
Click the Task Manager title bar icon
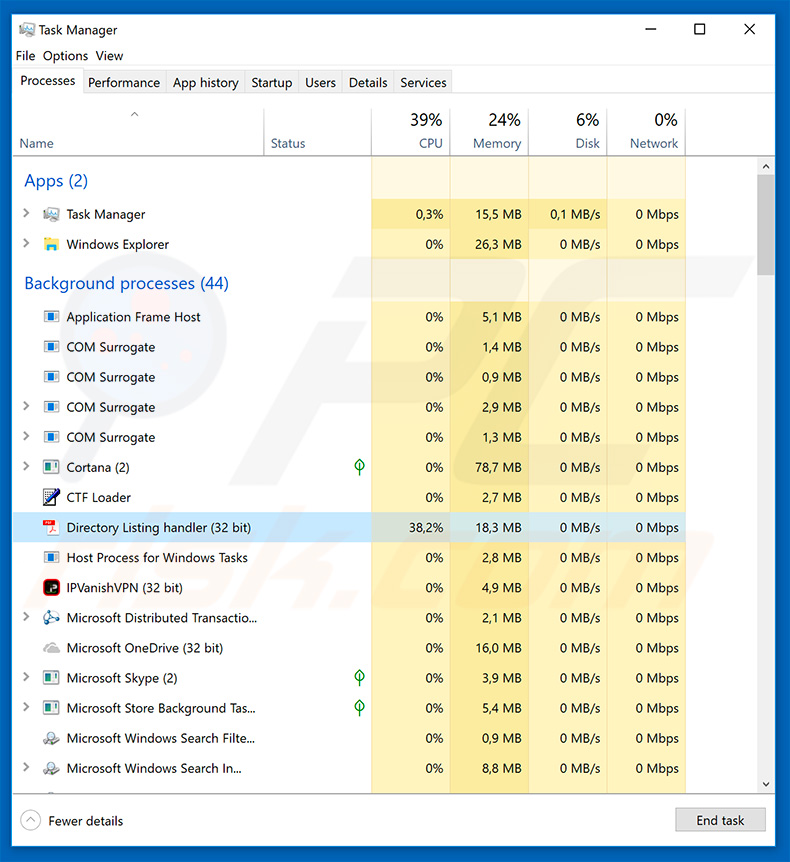pyautogui.click(x=26, y=30)
